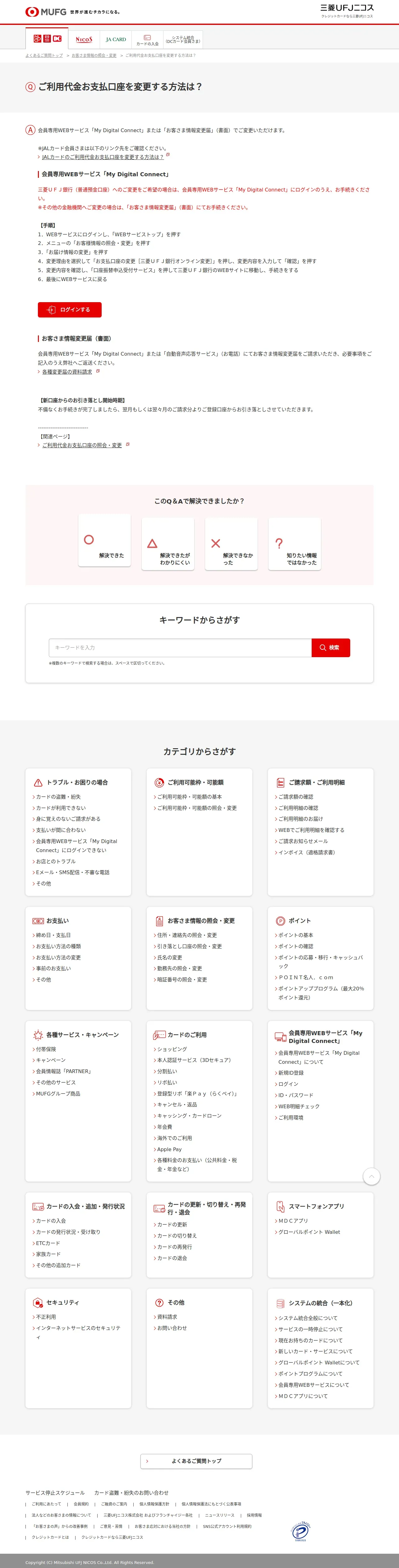Click the question icon beside その他 heading
399x1568 pixels.
click(159, 1303)
